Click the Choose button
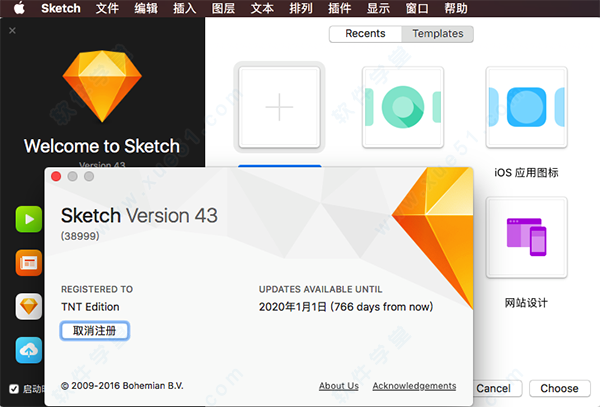Viewport: 600px width, 407px height. point(559,389)
